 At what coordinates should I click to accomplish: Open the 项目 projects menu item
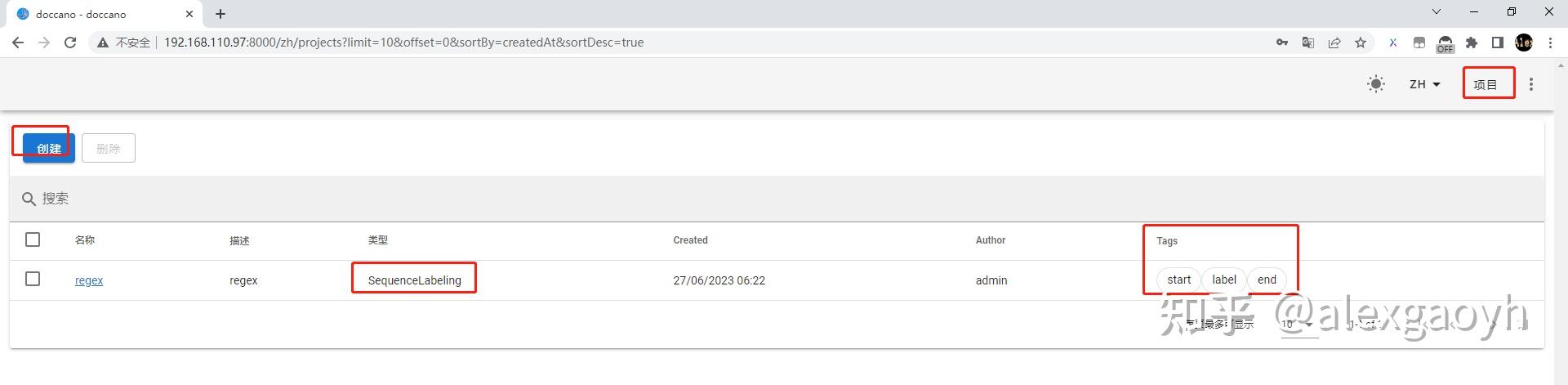pos(1486,84)
